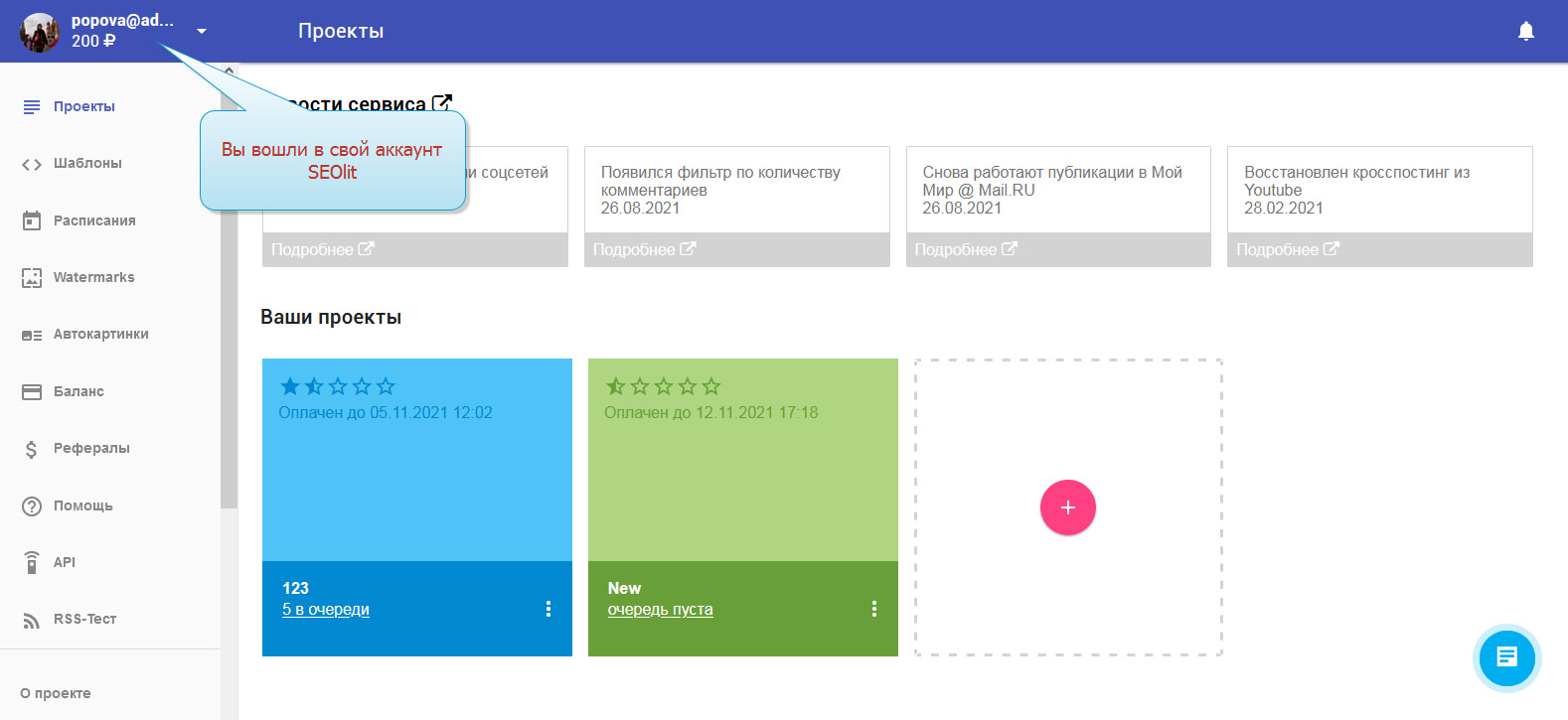Viewport: 1568px width, 720px height.
Task: Expand the account dropdown arrow
Action: coord(202,31)
